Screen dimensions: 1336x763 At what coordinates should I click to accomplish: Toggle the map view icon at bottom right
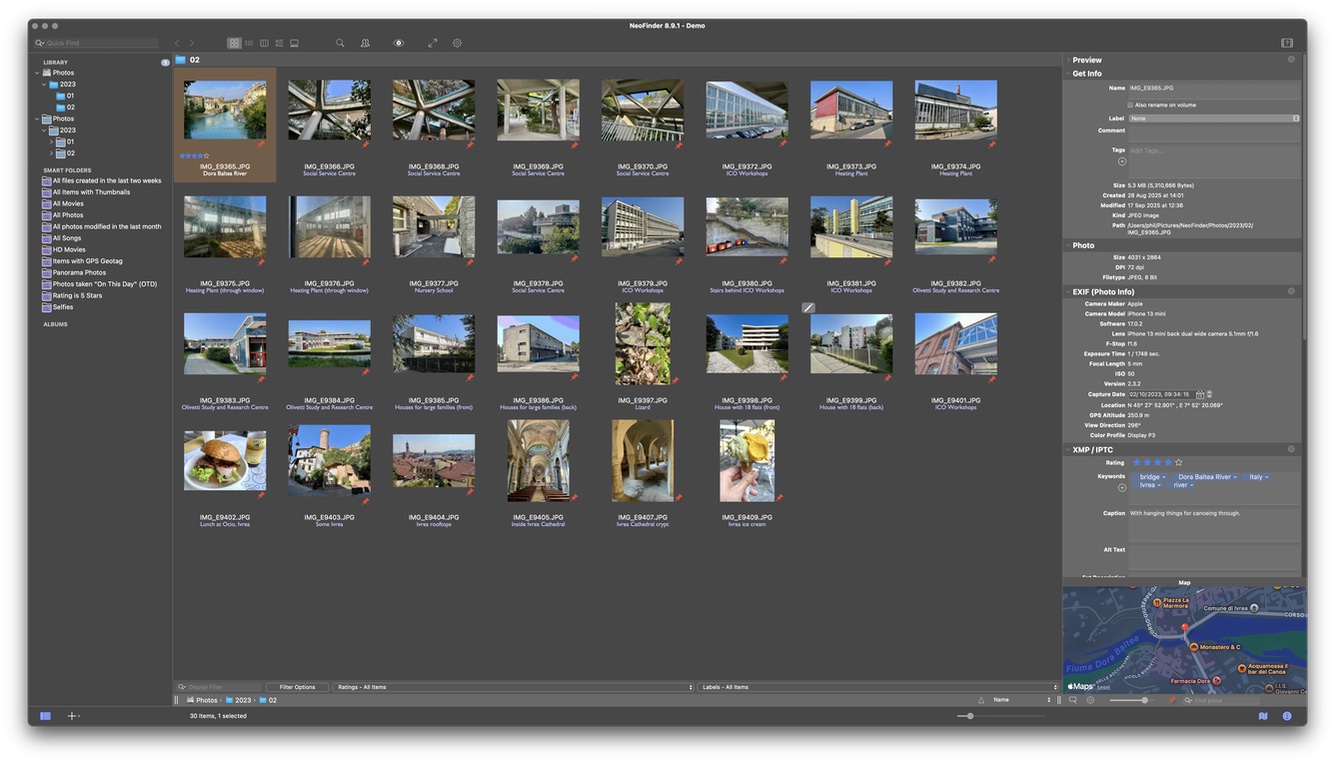[1263, 716]
